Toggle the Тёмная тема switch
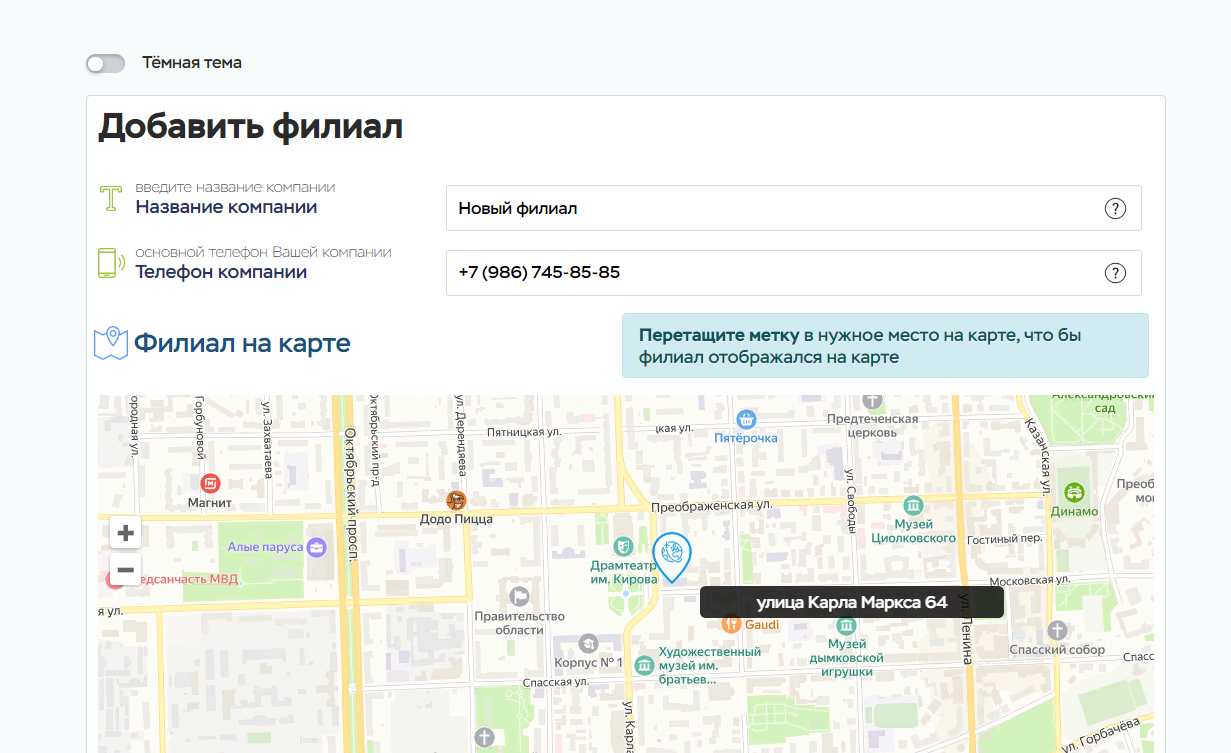Image resolution: width=1231 pixels, height=753 pixels. (x=106, y=64)
